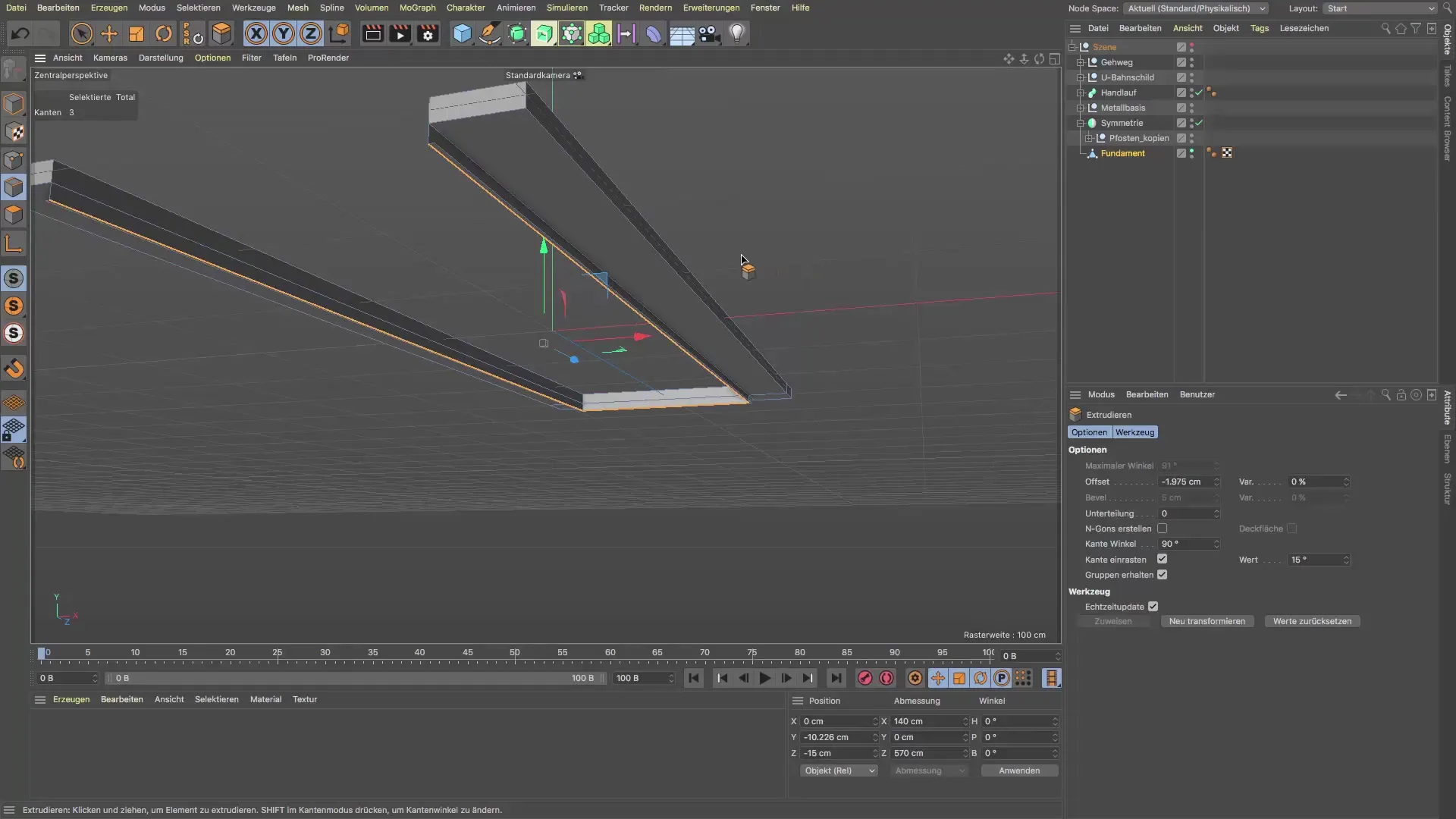This screenshot has height=819, width=1456.
Task: Add a cube primitive from toolbar
Action: pyautogui.click(x=462, y=33)
